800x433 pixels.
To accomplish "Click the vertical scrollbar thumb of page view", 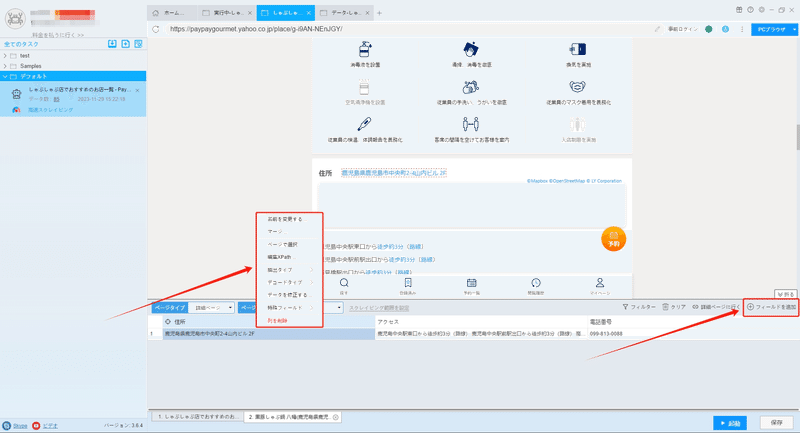I will pyautogui.click(x=796, y=137).
